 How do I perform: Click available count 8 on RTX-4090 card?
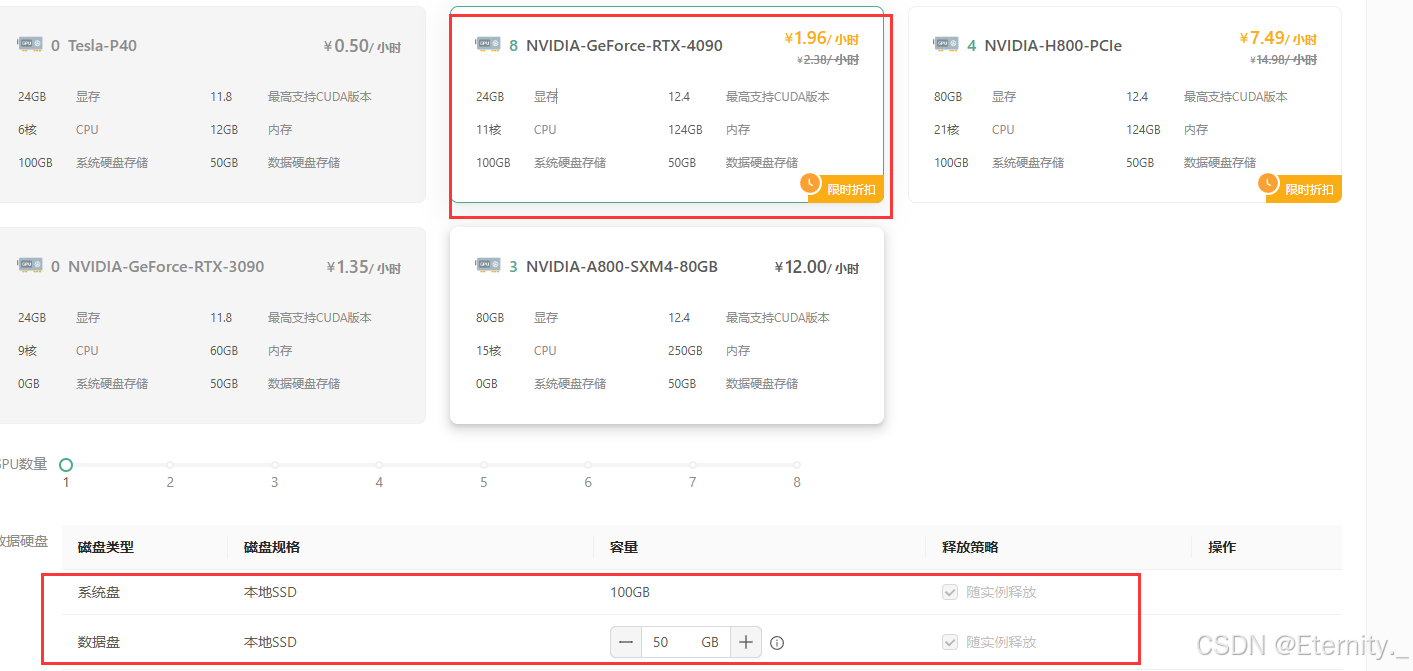[513, 46]
